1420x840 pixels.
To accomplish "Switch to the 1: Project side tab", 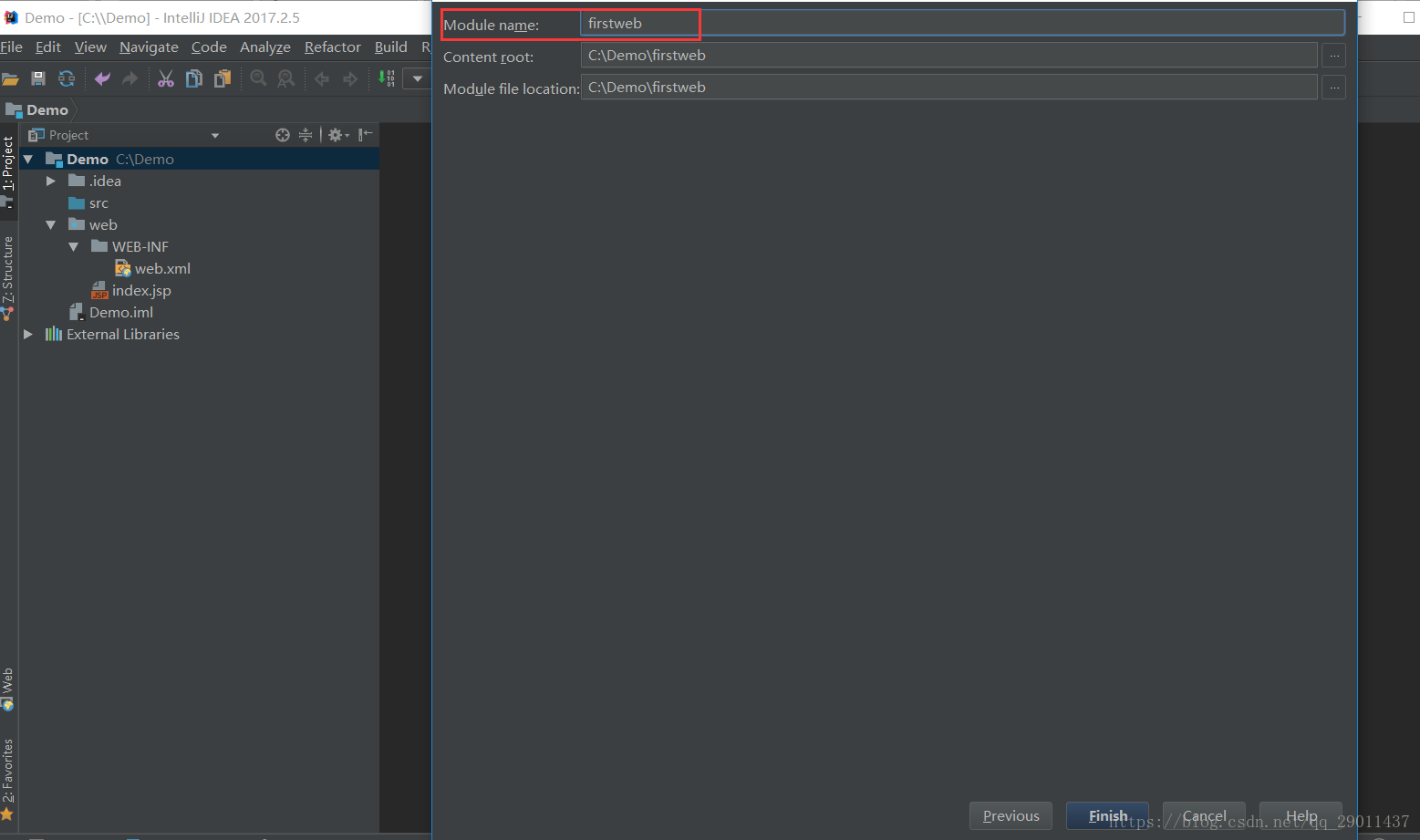I will (x=8, y=171).
